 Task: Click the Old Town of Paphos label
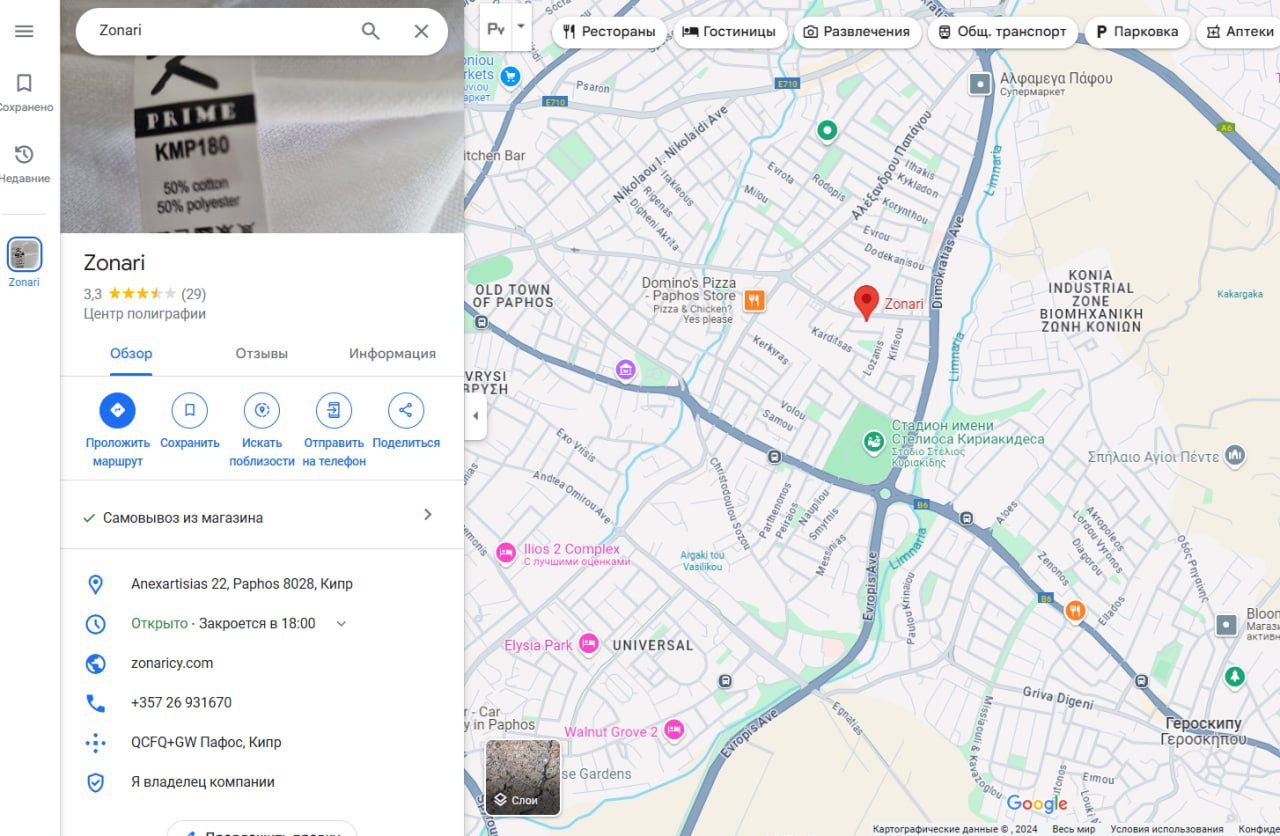point(512,295)
